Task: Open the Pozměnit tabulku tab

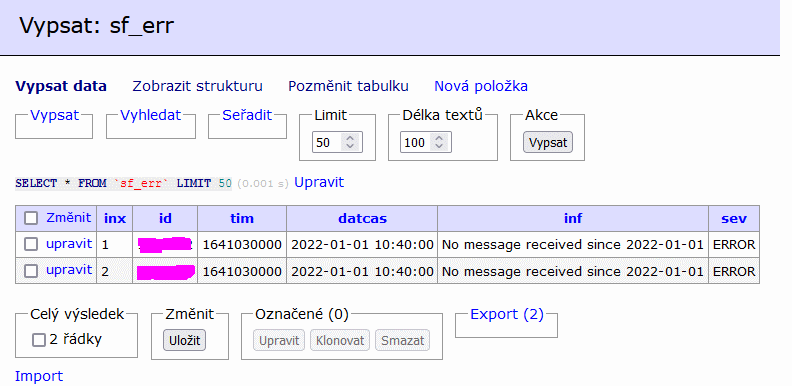Action: click(x=348, y=86)
